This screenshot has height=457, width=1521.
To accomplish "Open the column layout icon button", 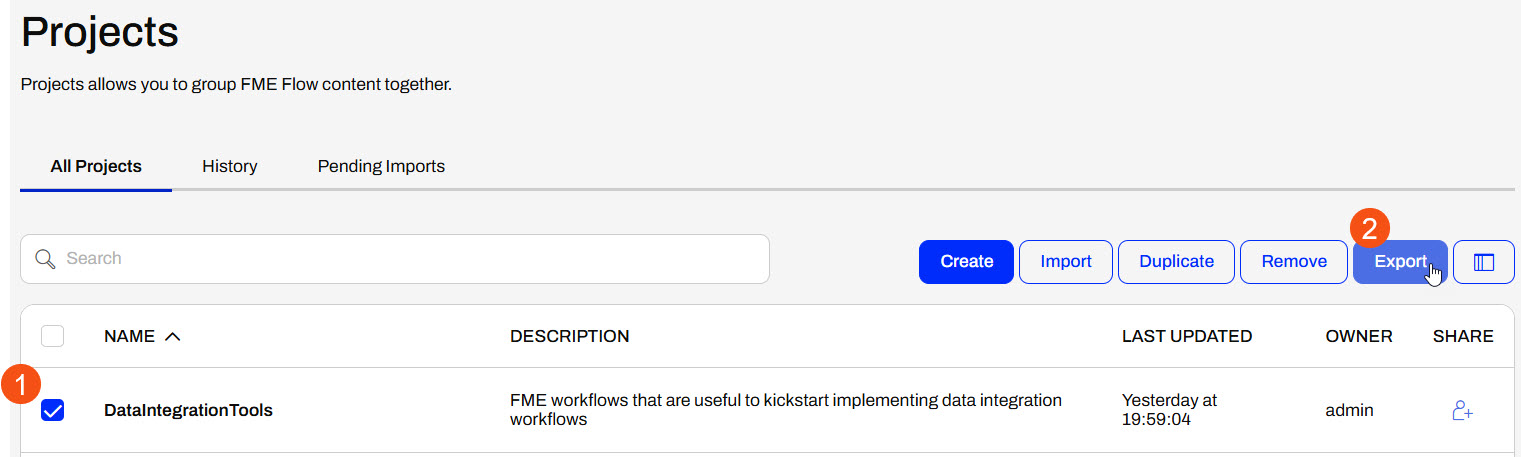I will point(1484,262).
